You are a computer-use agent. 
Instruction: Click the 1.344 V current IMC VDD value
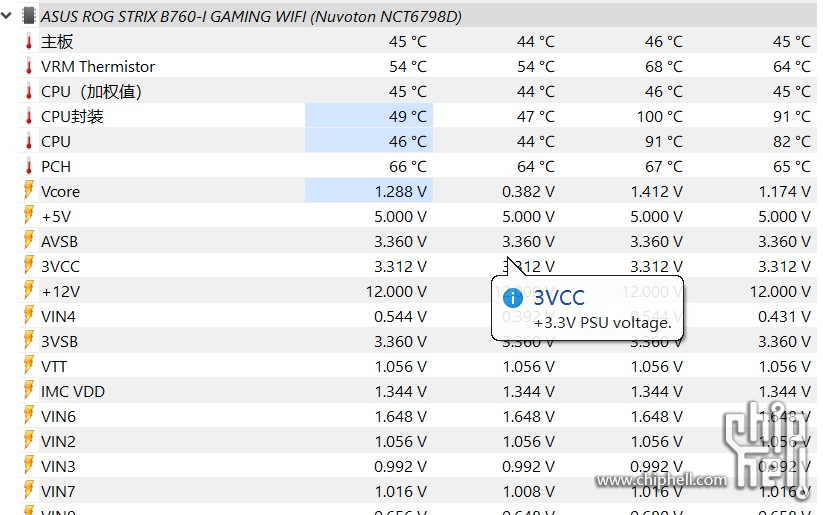(x=400, y=392)
